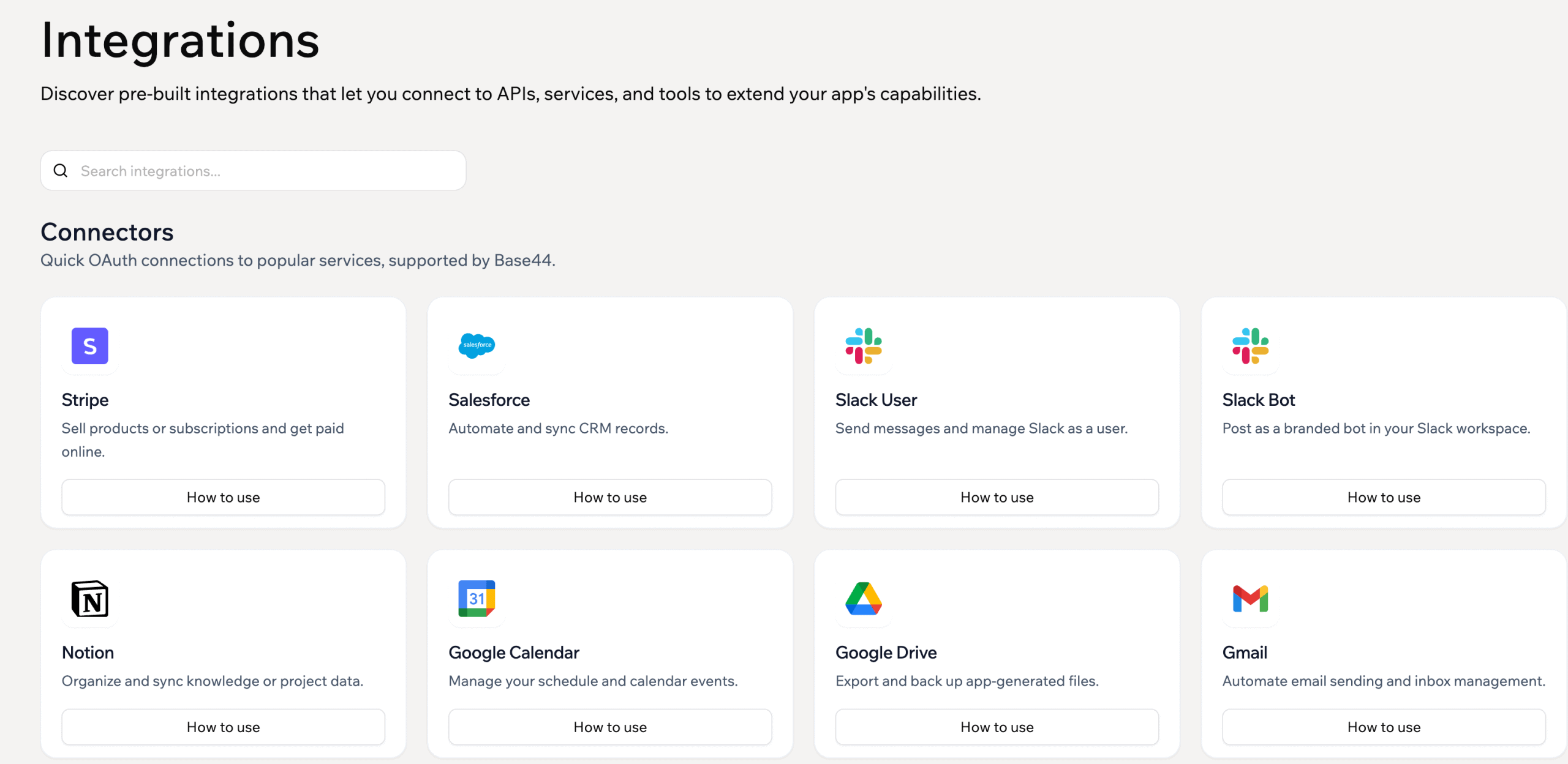Screen dimensions: 1568x764
Task: Click the Connectors section heading
Action: [107, 232]
